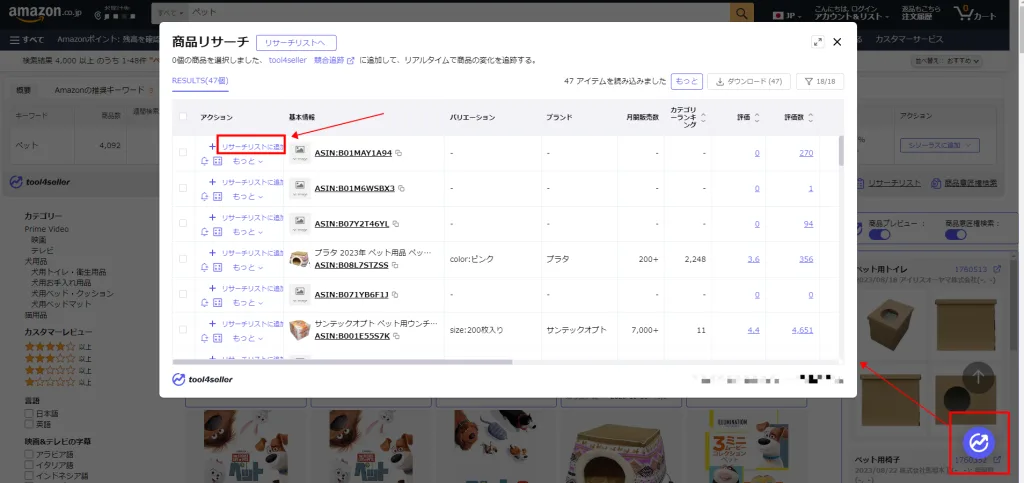The height and width of the screenshot is (483, 1024).
Task: Click the table's vertical scrollbar thumb
Action: pyautogui.click(x=840, y=151)
